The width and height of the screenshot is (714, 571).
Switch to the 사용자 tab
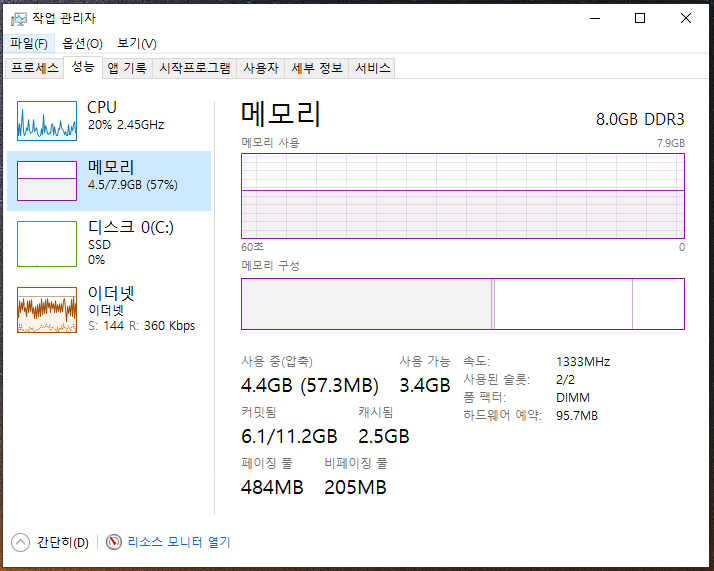click(x=261, y=68)
